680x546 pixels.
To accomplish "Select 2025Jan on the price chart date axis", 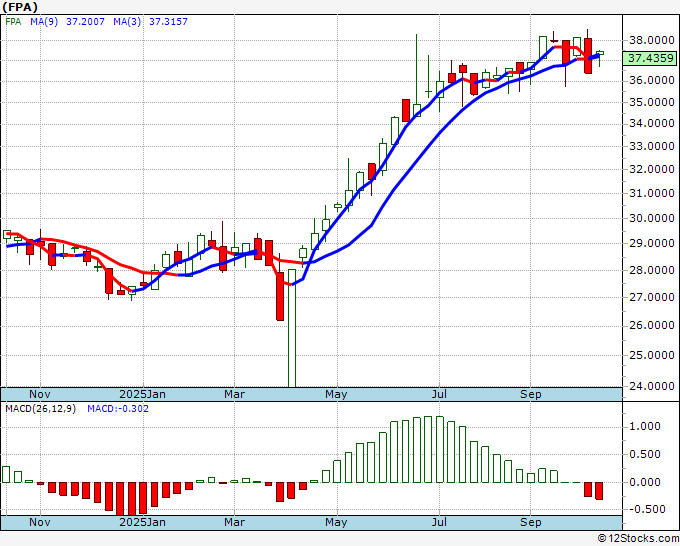I will tap(143, 394).
